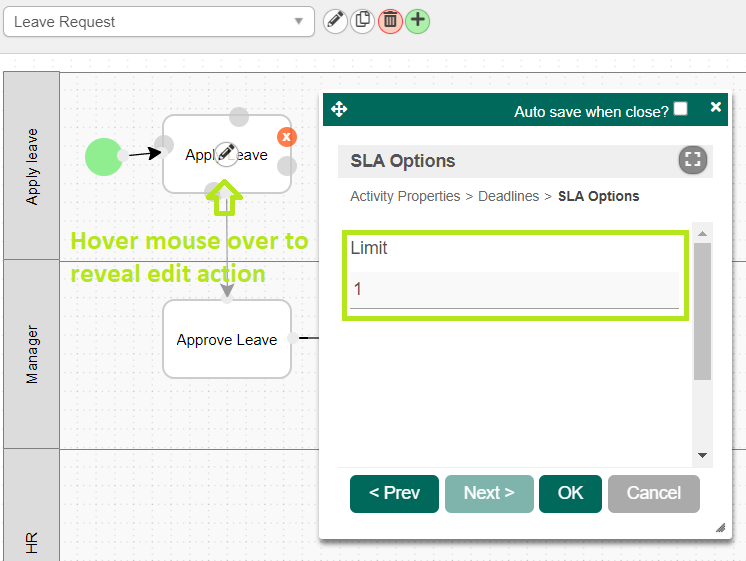Focus the Limit input field
The image size is (746, 561).
click(x=514, y=290)
